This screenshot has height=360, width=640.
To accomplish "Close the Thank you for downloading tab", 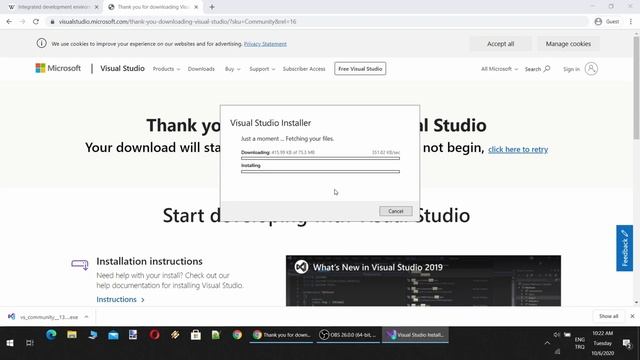I will tap(196, 7).
